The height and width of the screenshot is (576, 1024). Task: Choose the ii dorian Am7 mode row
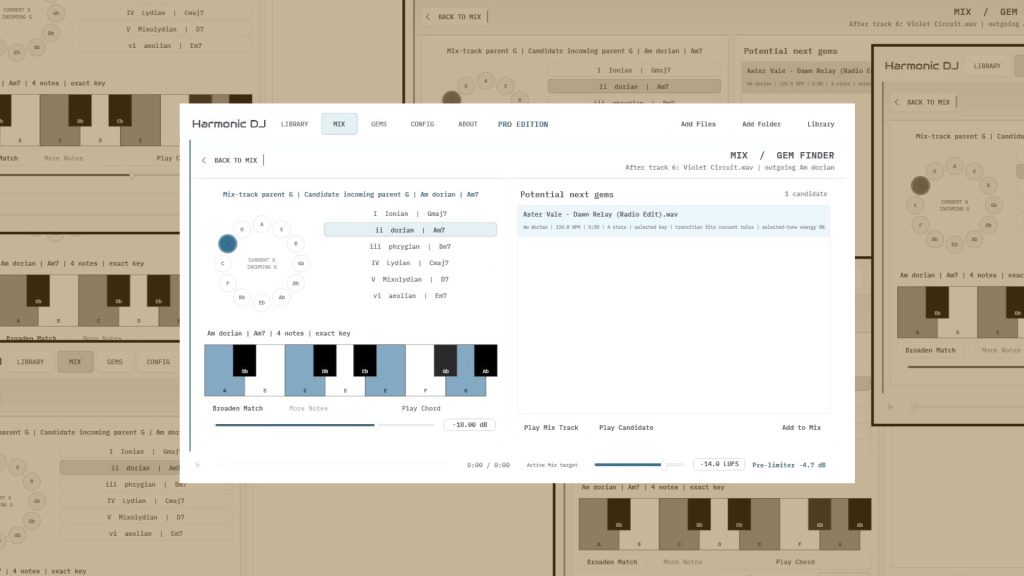click(x=410, y=230)
